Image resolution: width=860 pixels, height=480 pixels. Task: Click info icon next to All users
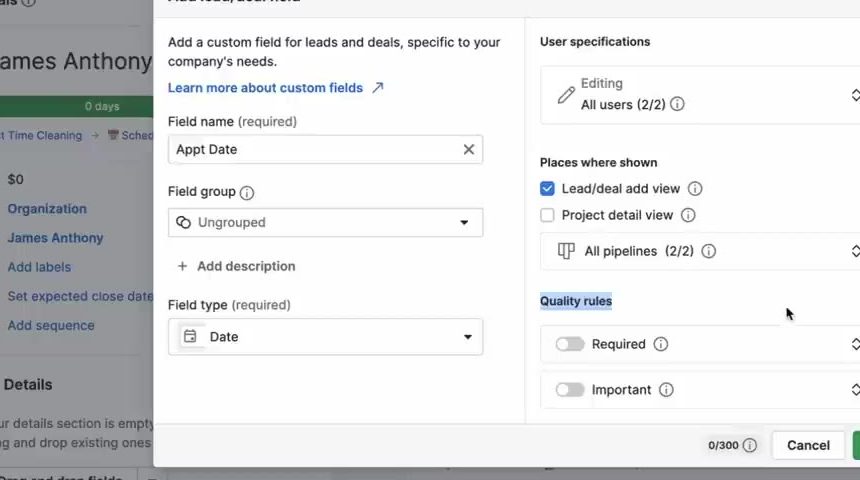(x=677, y=104)
